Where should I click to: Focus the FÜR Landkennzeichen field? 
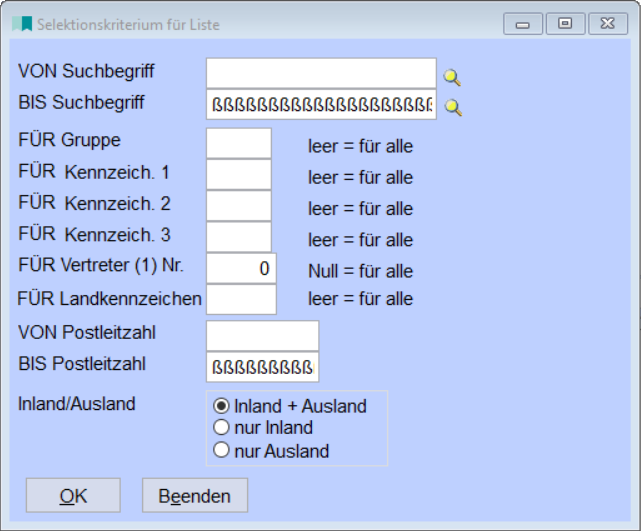tap(241, 299)
